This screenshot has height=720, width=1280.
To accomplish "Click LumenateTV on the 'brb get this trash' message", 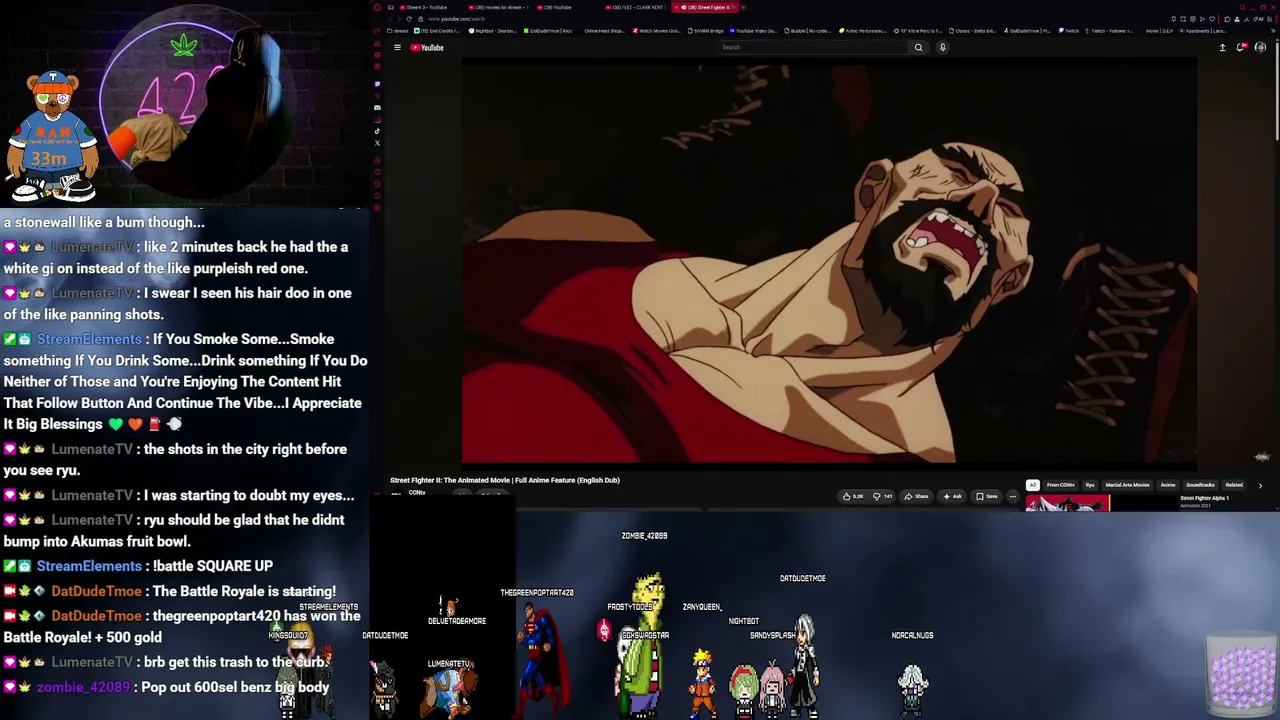I will point(92,662).
